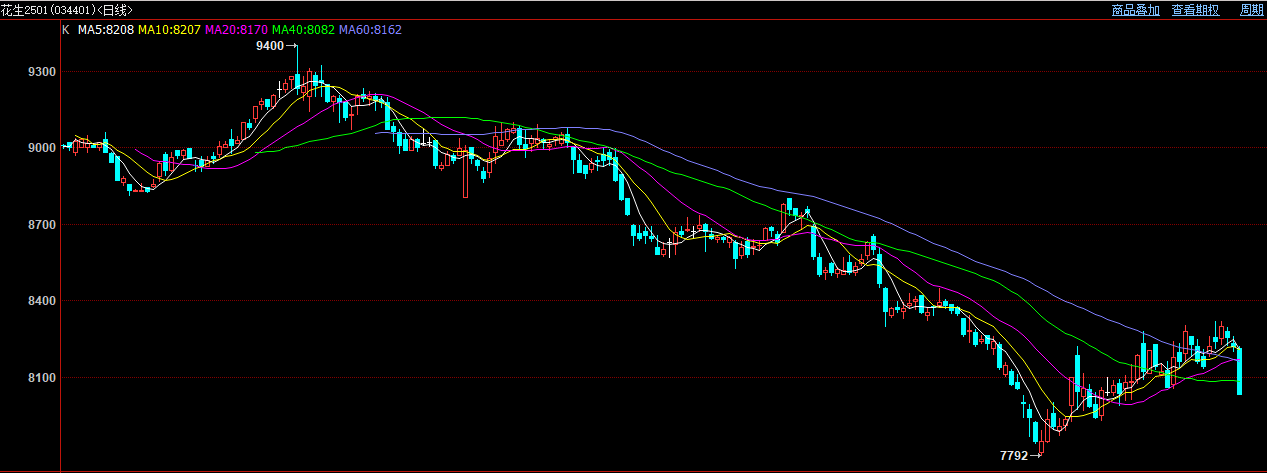Open the 商品叠加 overlay link
Screen dimensions: 1267x473
[1136, 10]
